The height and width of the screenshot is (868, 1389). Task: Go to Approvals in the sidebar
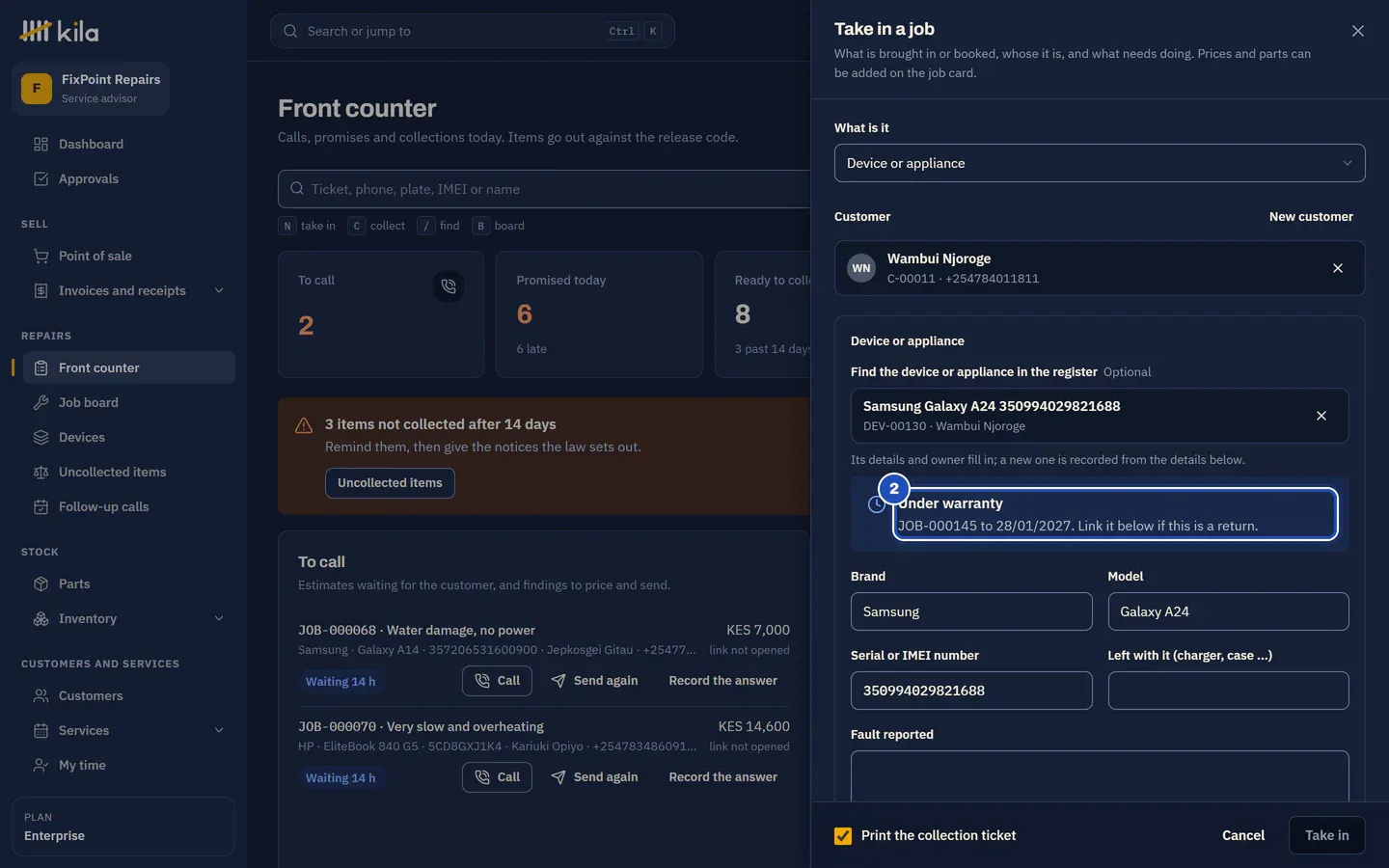tap(128, 178)
